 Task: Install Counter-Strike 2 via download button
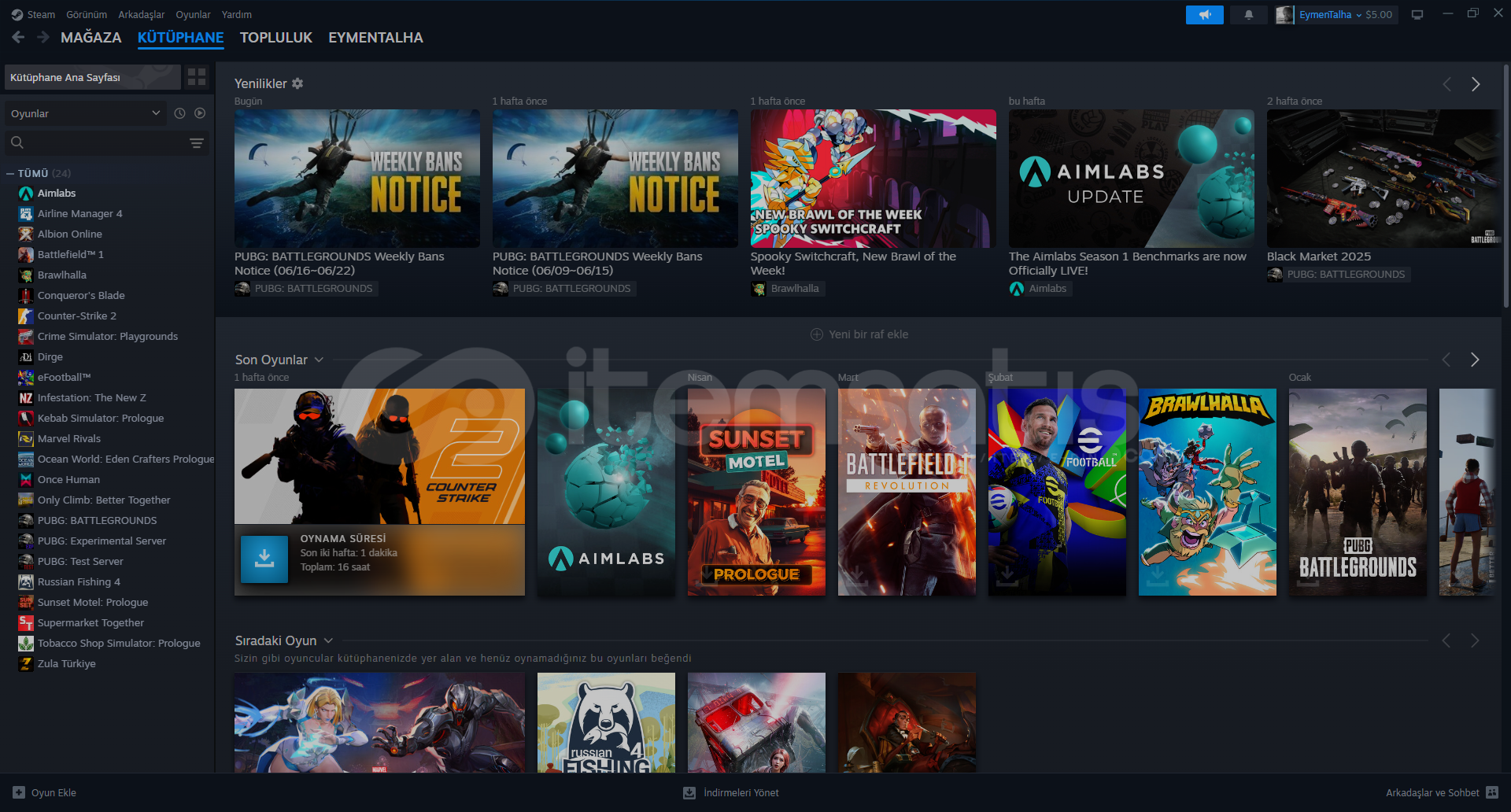coord(264,559)
